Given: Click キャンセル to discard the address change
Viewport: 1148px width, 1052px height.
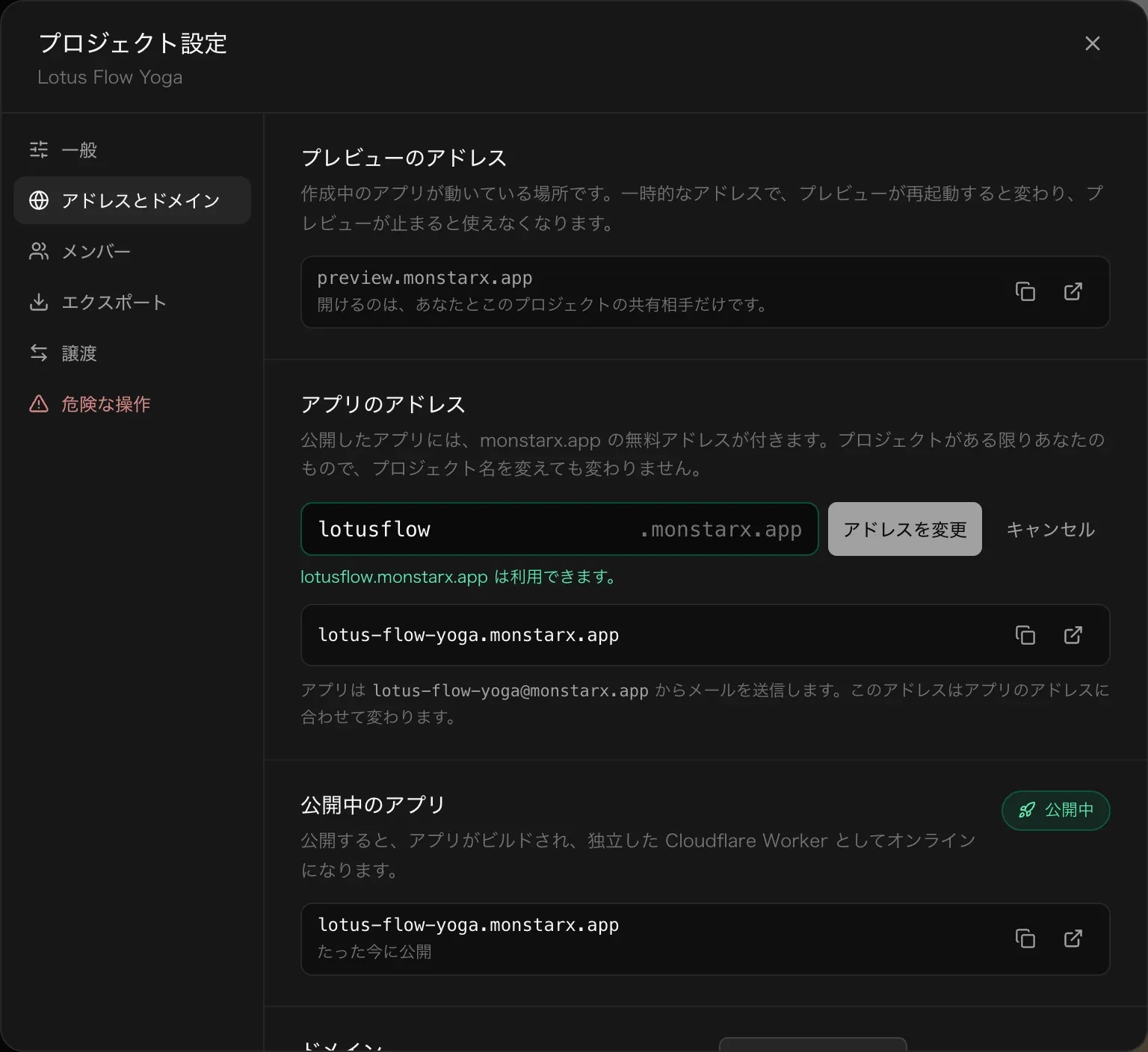Looking at the screenshot, I should click(x=1050, y=529).
